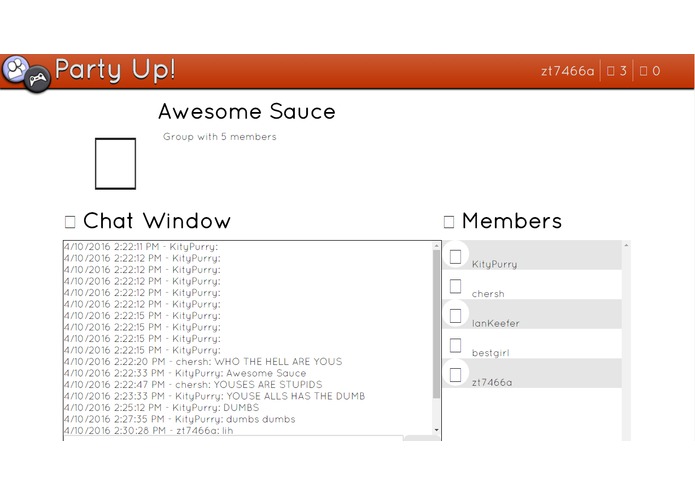Screen dimensions: 695x494
Task: Click the icon beside Members heading
Action: [449, 222]
